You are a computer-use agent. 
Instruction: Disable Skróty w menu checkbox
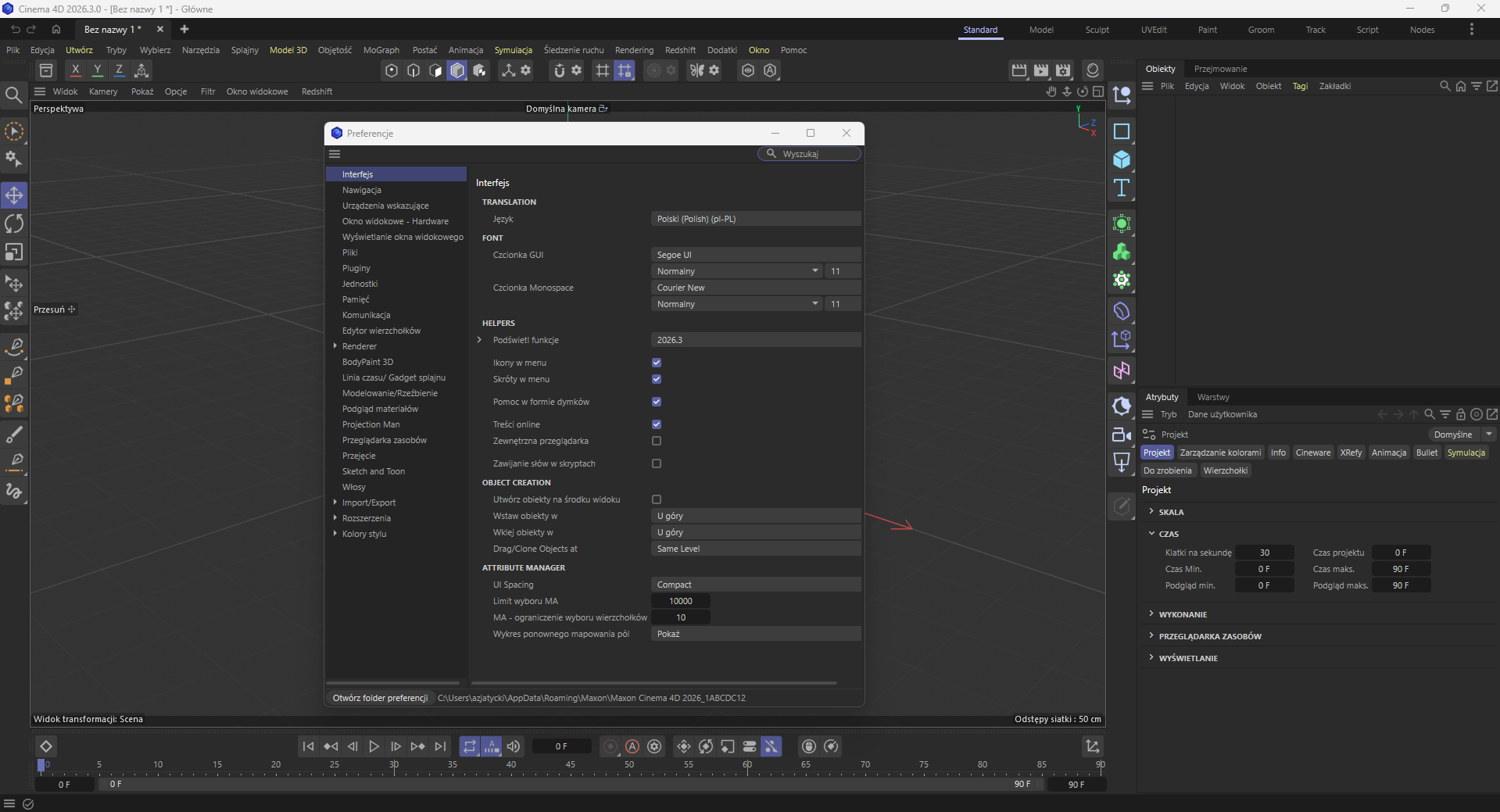657,379
